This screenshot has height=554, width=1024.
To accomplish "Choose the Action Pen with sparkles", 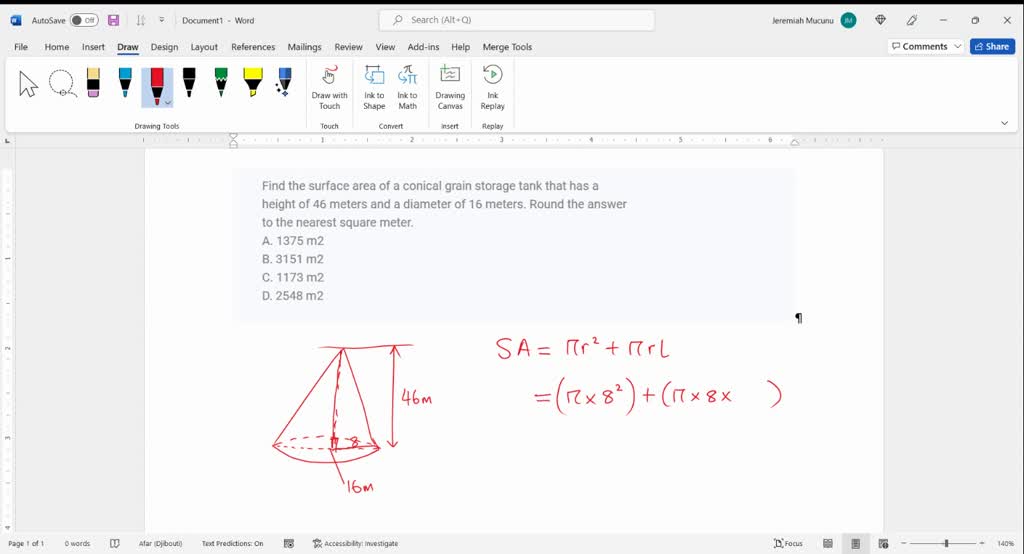I will click(284, 83).
